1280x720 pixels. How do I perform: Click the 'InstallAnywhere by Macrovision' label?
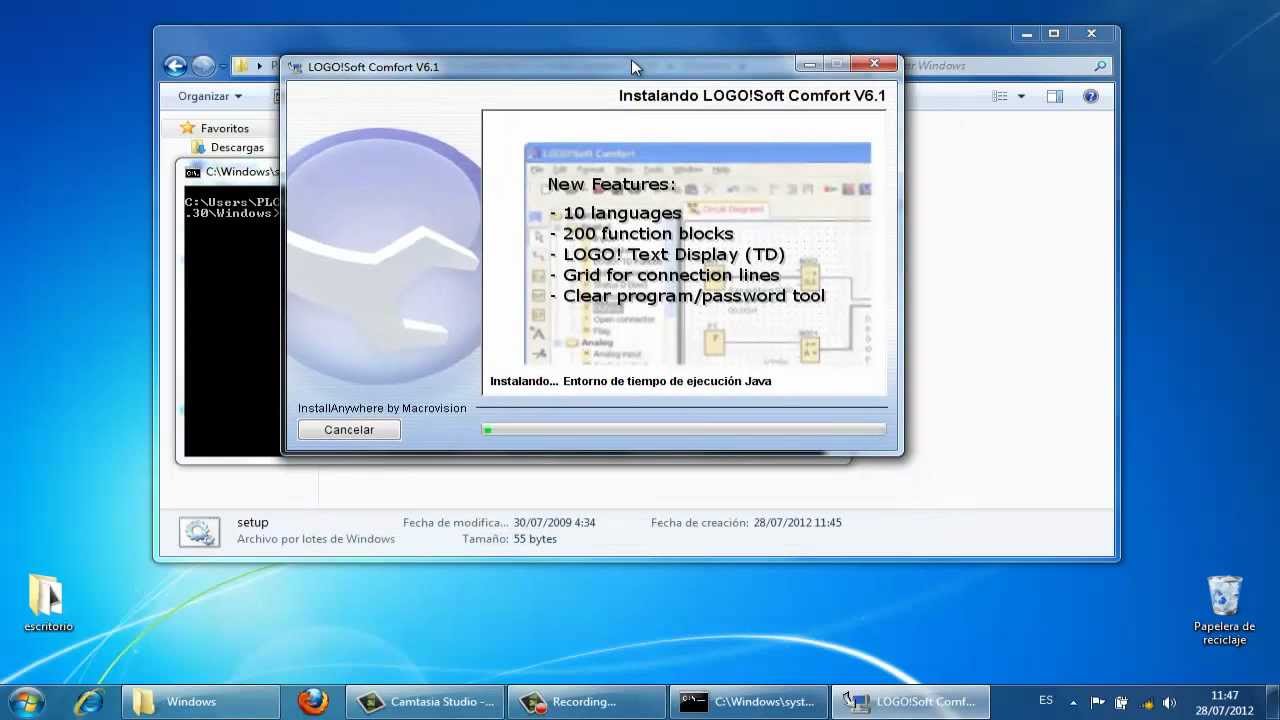coord(382,408)
